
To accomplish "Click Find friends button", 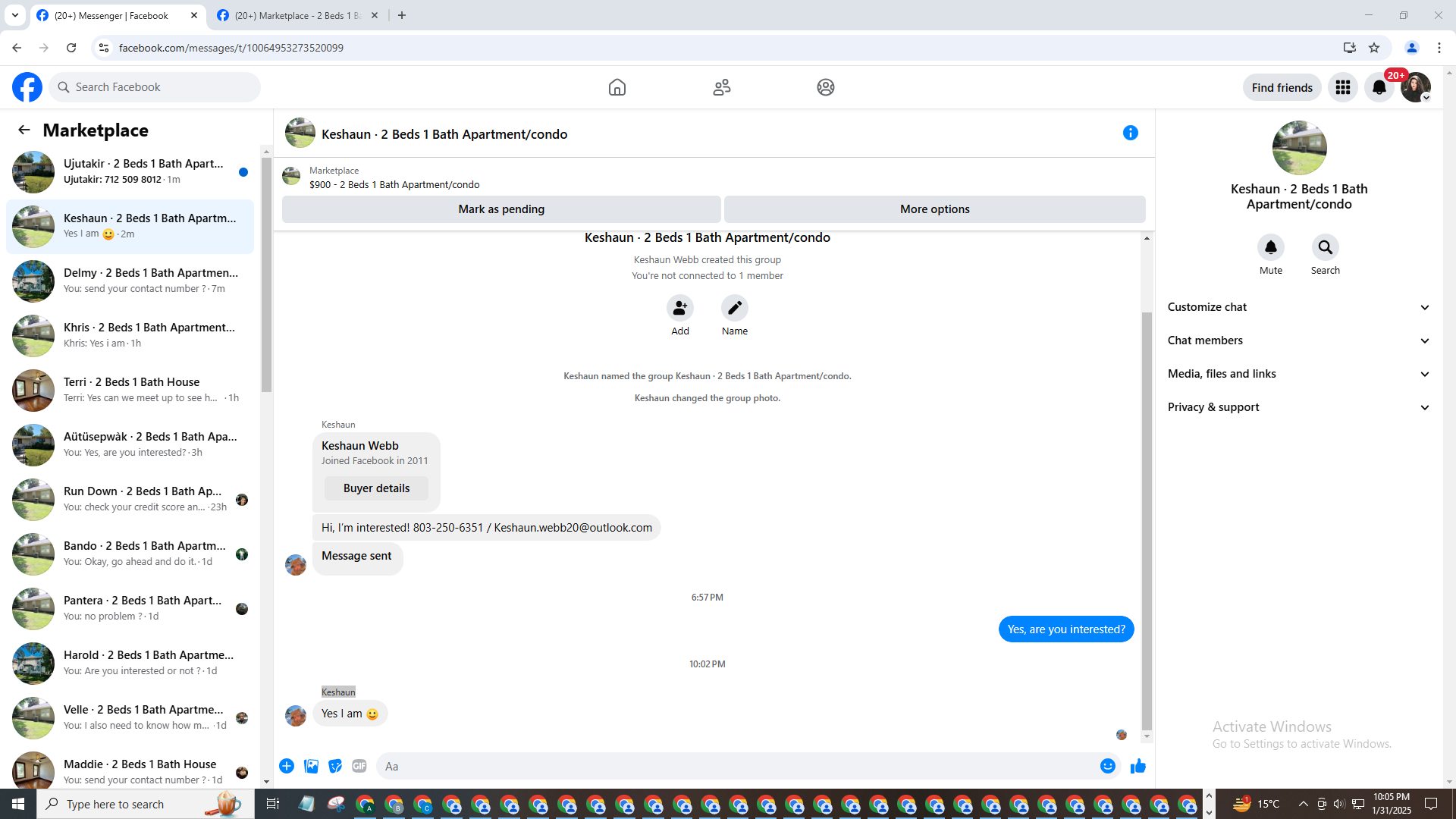I will coord(1282,87).
